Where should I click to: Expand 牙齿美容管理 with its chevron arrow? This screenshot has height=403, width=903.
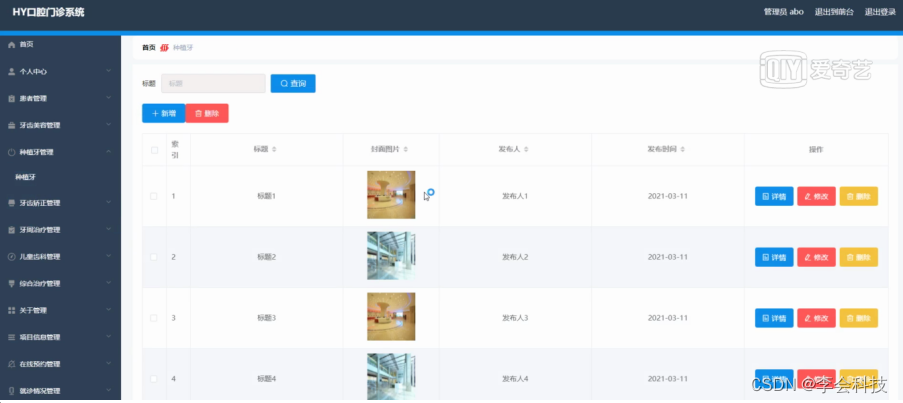pos(109,125)
